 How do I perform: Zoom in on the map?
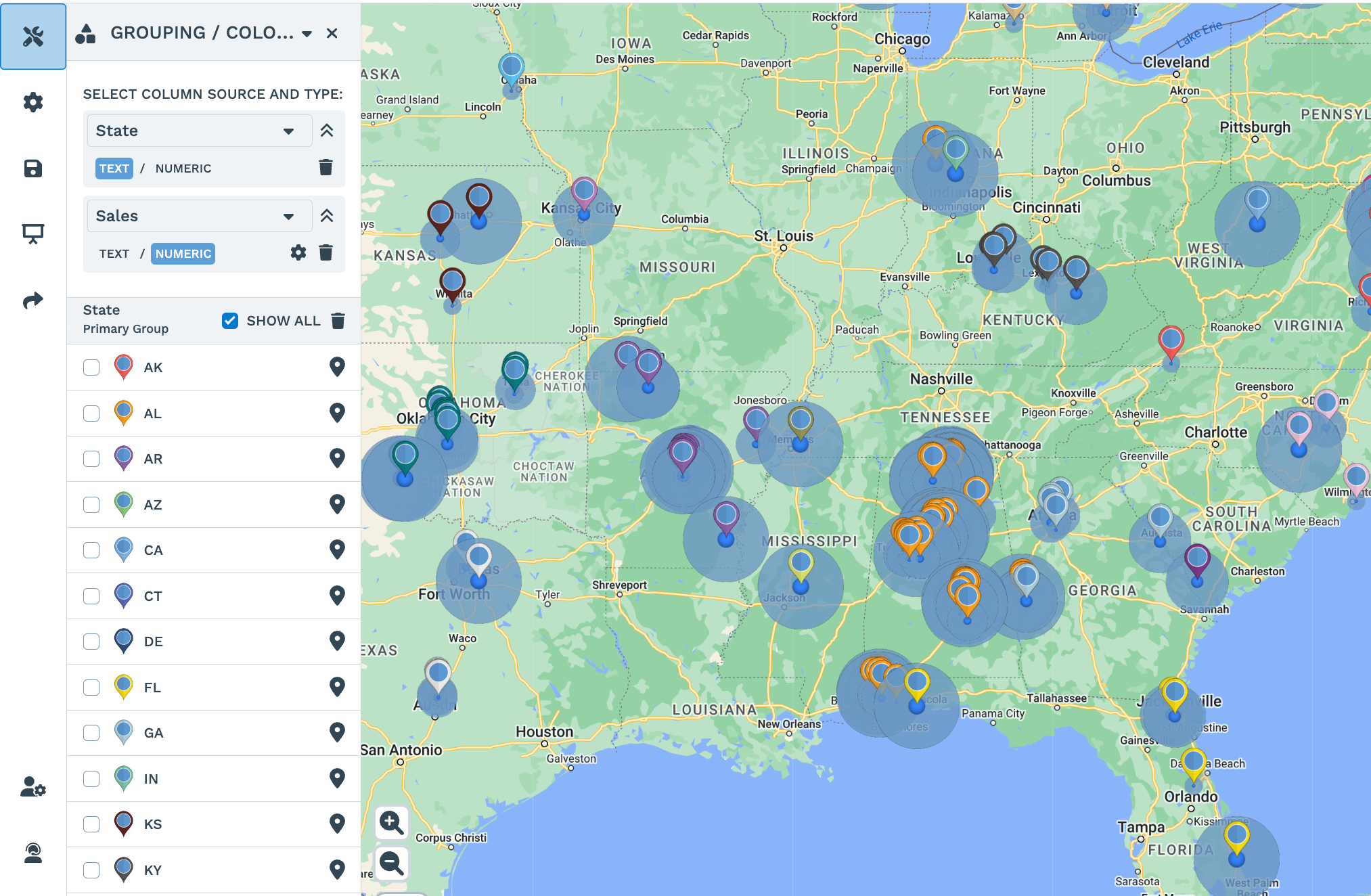point(391,823)
